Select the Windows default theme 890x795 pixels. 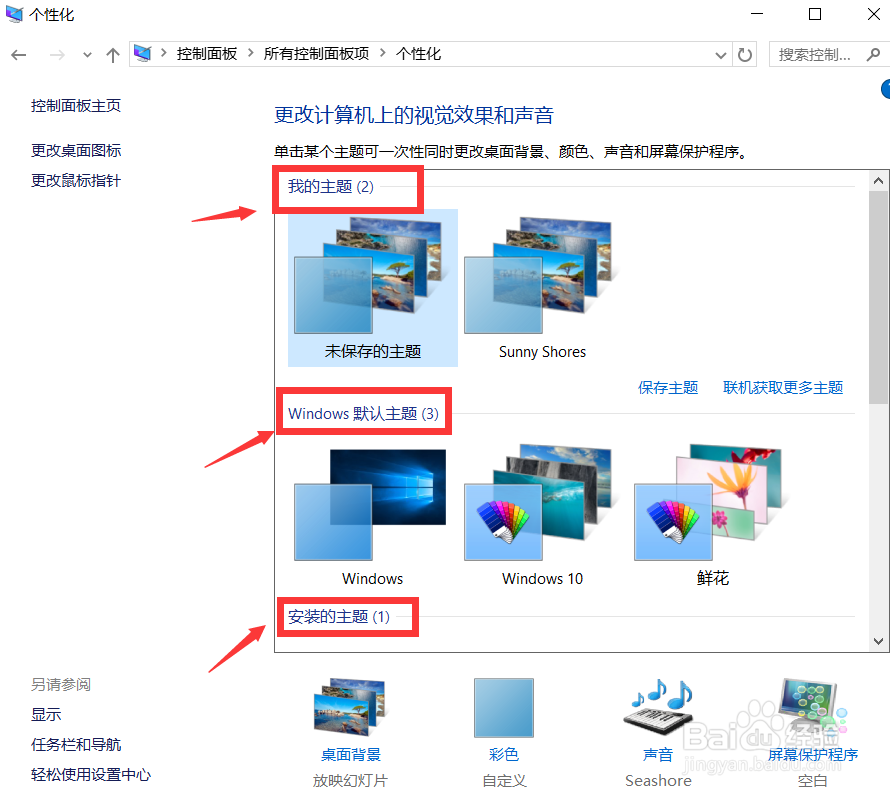[372, 516]
